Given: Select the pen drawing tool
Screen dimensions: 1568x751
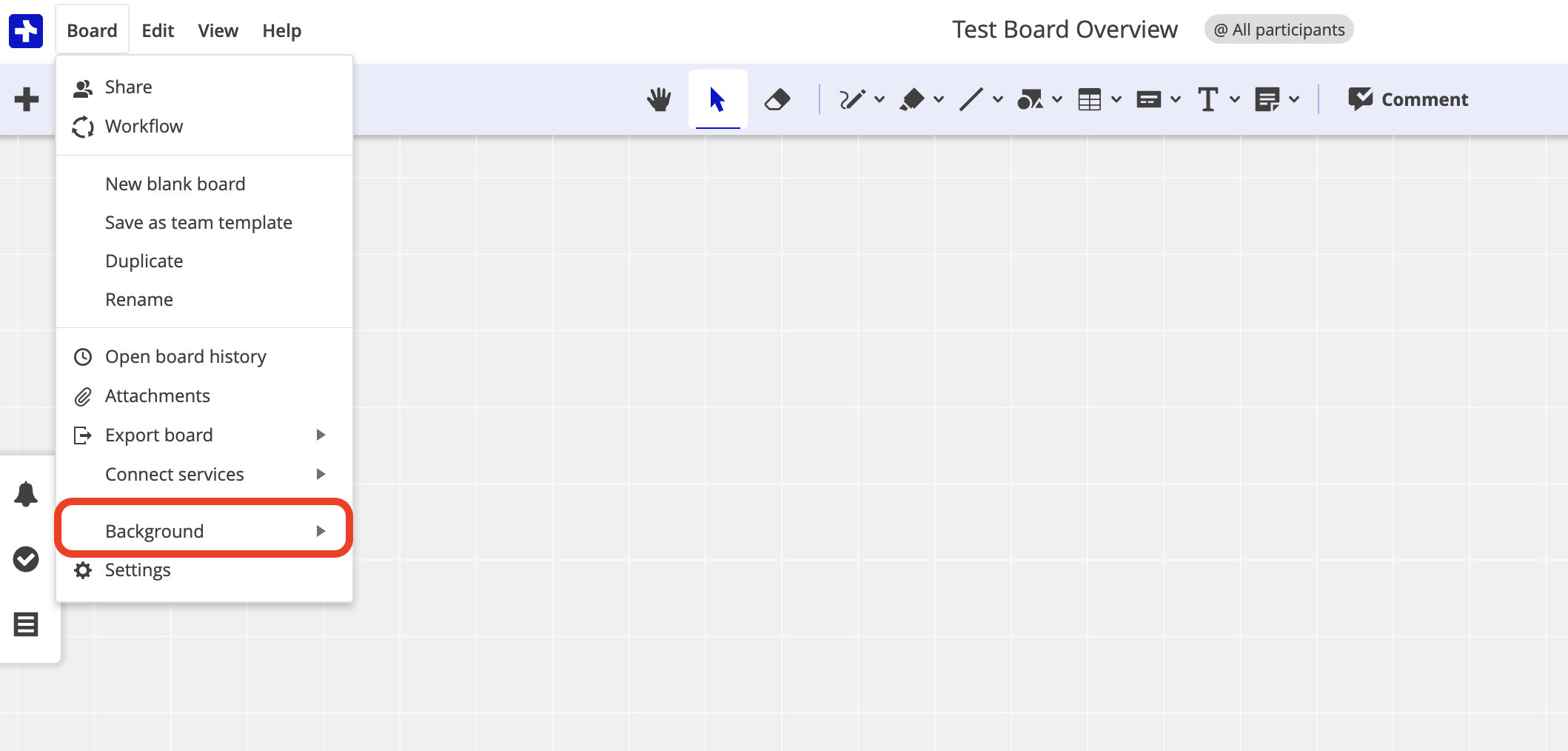Looking at the screenshot, I should coord(853,99).
